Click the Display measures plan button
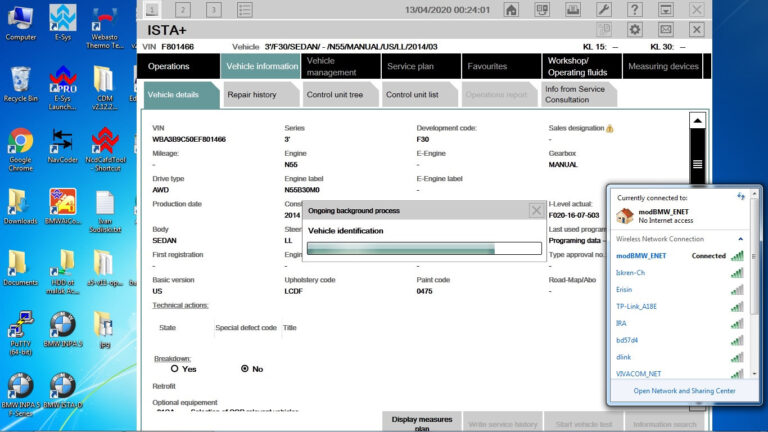This screenshot has width=768, height=432. (422, 422)
